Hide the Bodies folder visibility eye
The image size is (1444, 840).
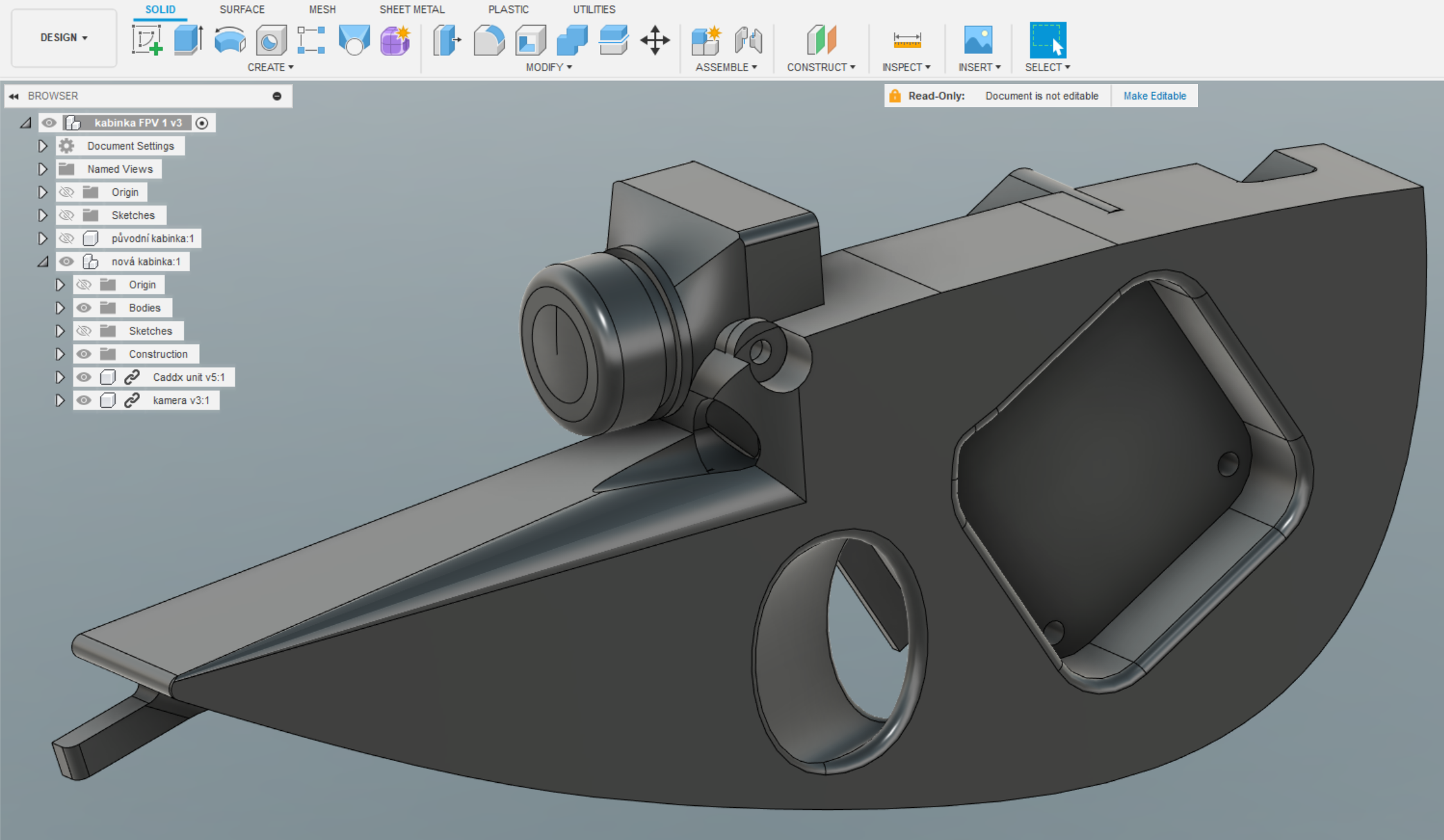click(84, 308)
